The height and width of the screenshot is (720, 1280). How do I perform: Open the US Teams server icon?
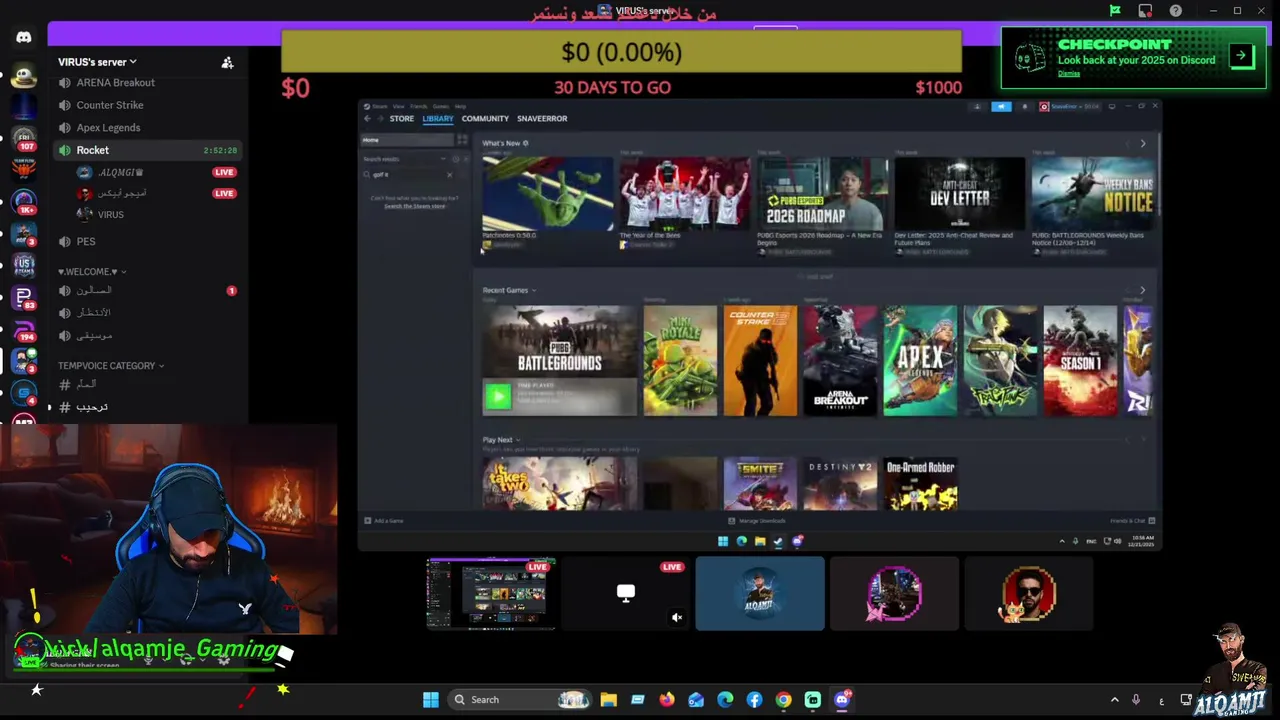[24, 265]
